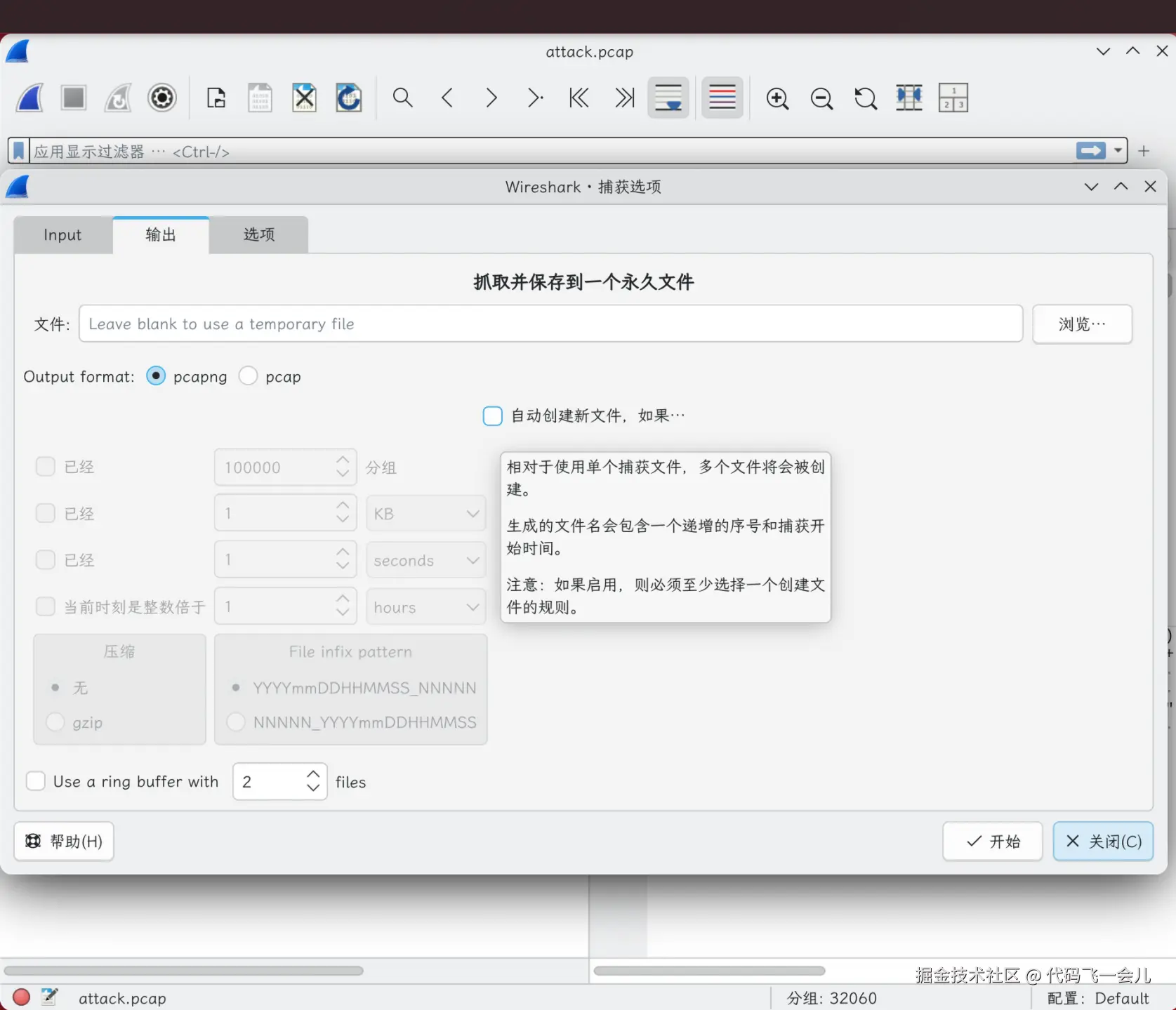Select pcapng output format
Image resolution: width=1176 pixels, height=1010 pixels.
(x=156, y=376)
